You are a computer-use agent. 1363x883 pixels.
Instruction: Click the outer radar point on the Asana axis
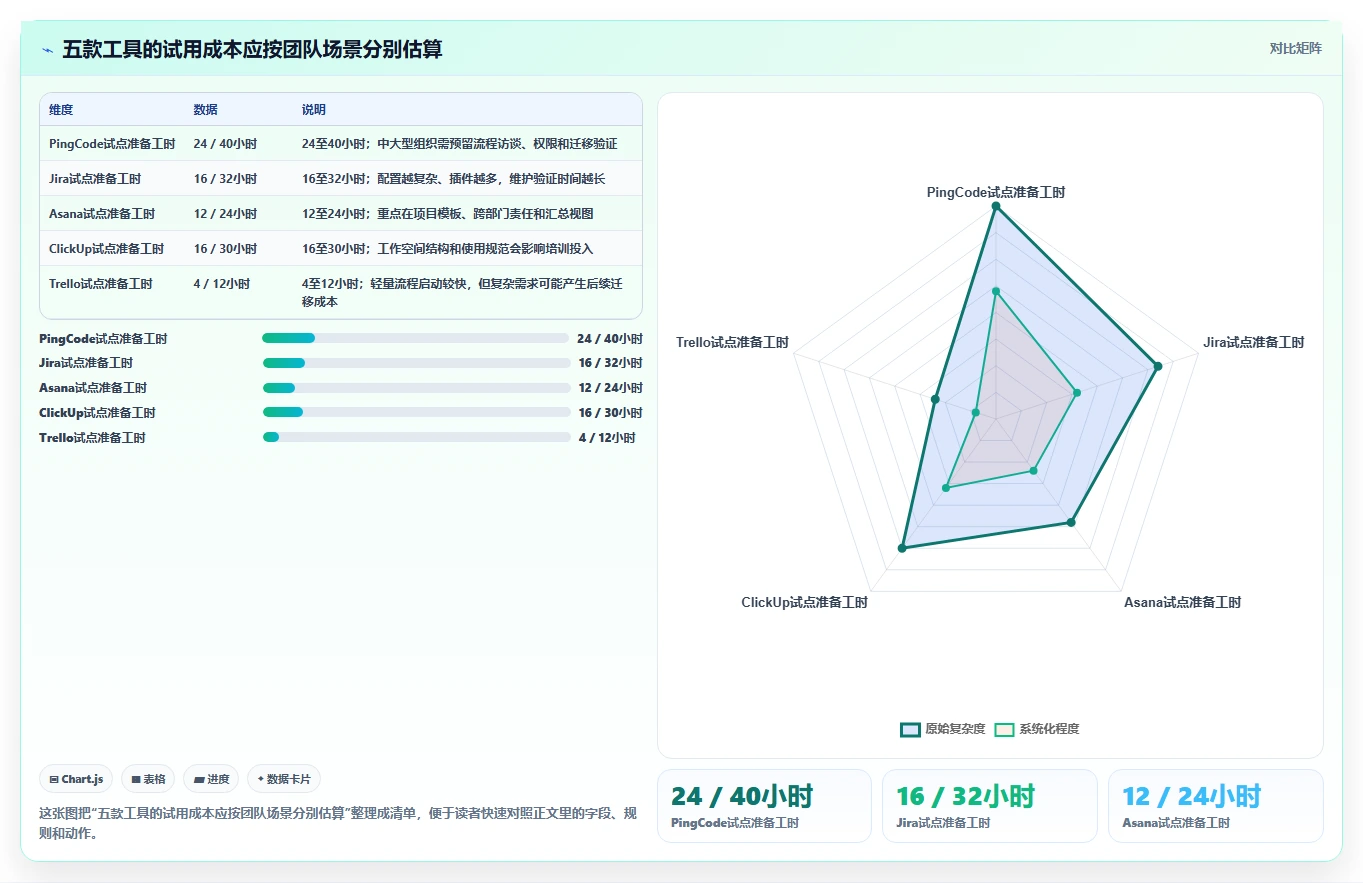[x=1071, y=522]
